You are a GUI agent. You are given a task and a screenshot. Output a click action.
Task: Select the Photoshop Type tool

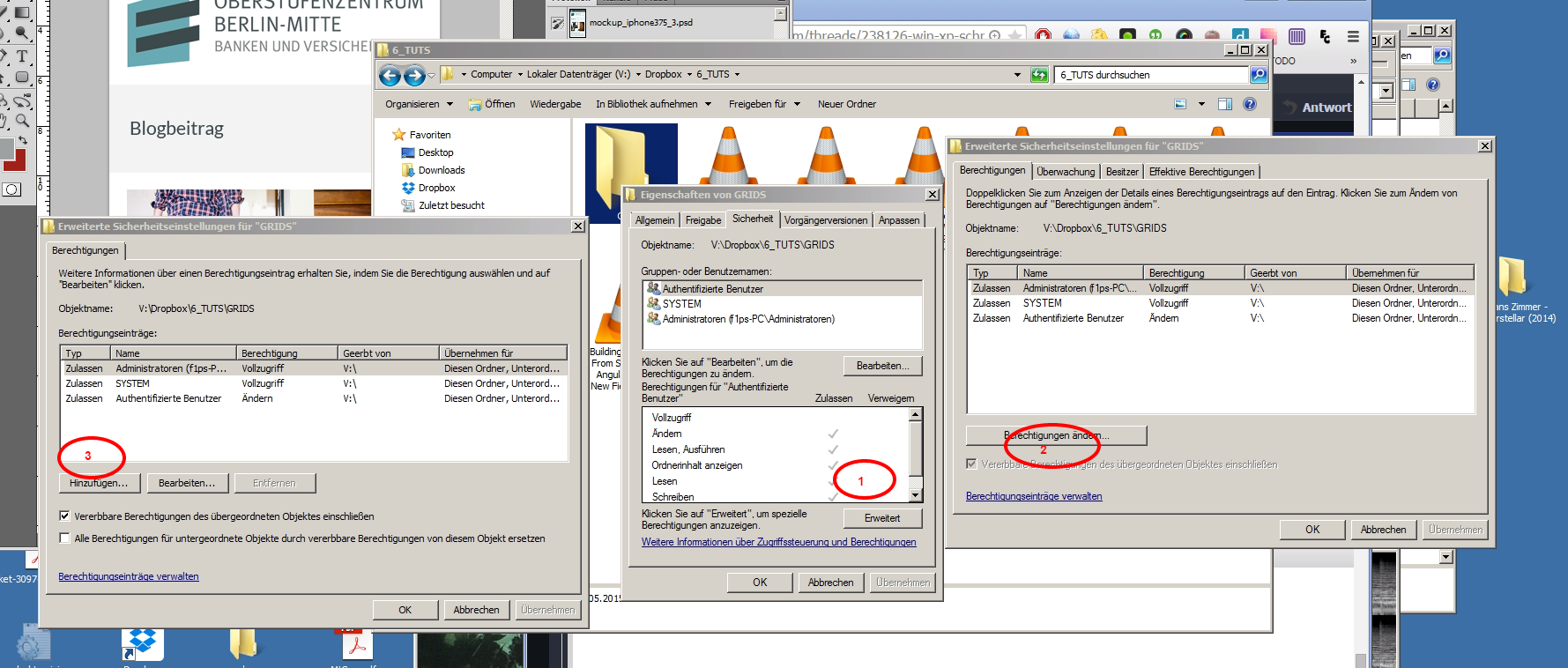[22, 56]
